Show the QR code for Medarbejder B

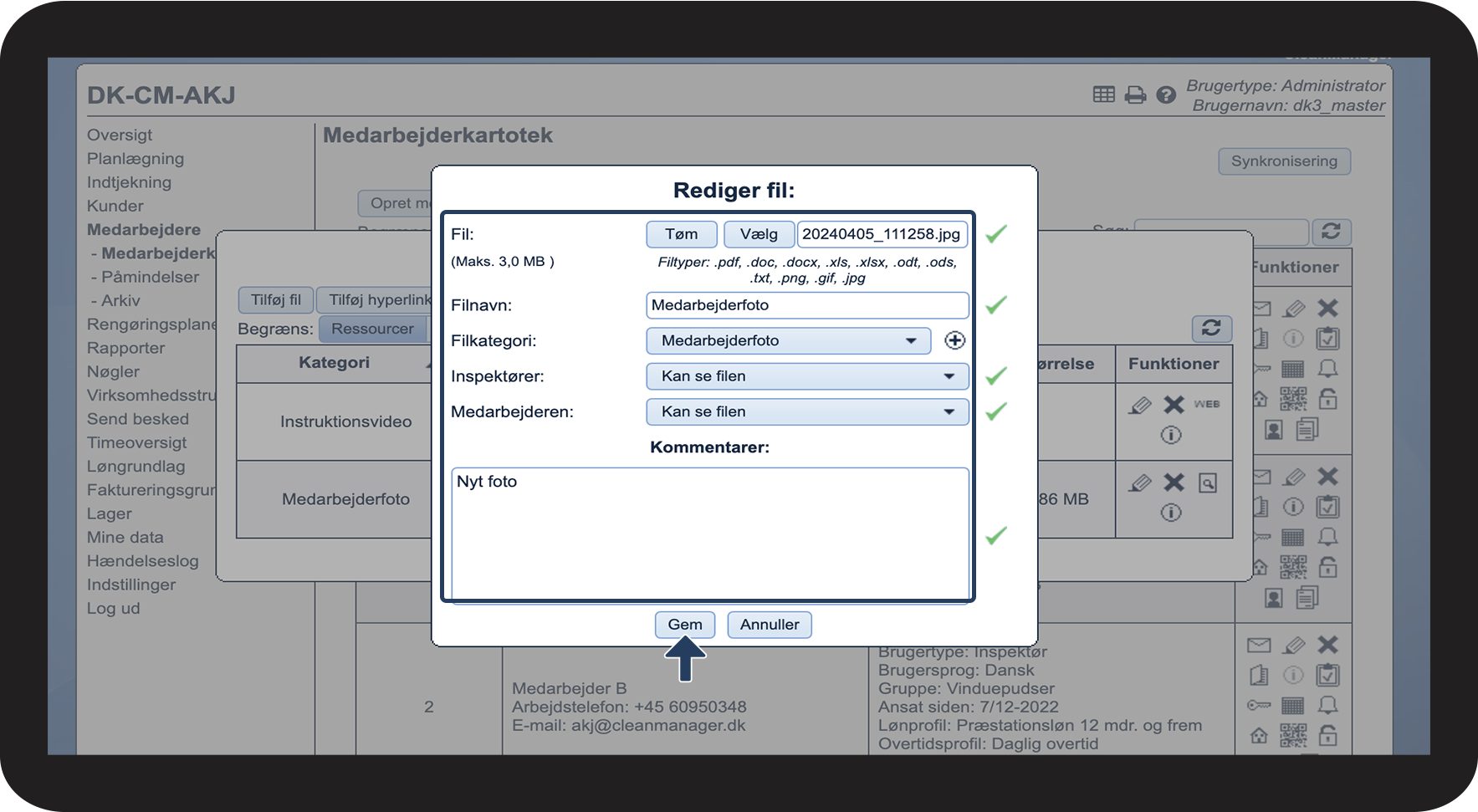pyautogui.click(x=1293, y=735)
